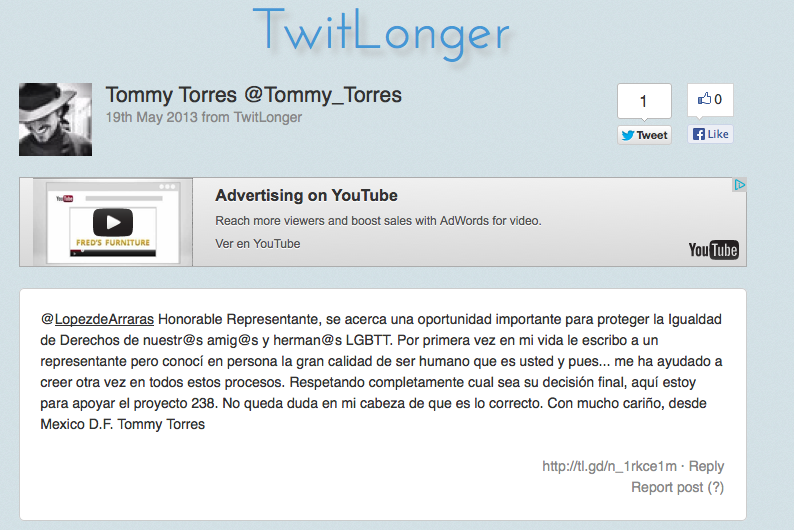Click the (?) help beside Report post
This screenshot has height=530, width=794.
[x=715, y=487]
